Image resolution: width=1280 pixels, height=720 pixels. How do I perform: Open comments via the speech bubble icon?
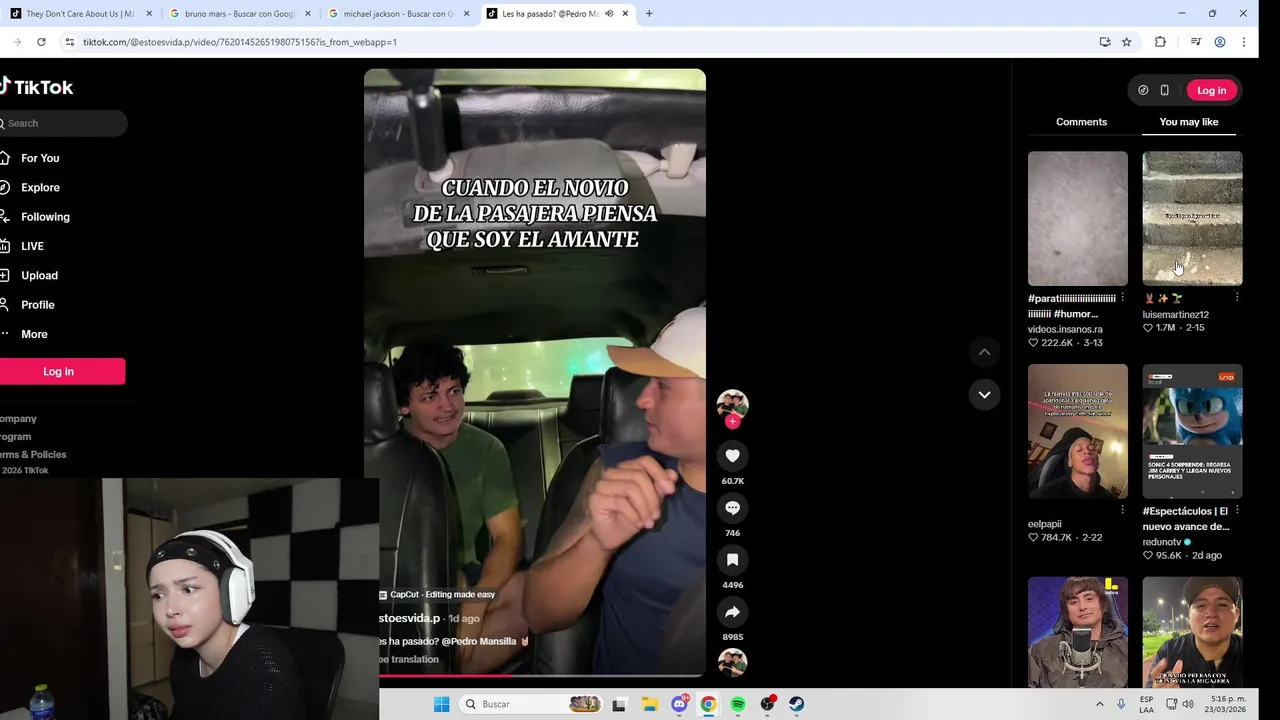(732, 508)
